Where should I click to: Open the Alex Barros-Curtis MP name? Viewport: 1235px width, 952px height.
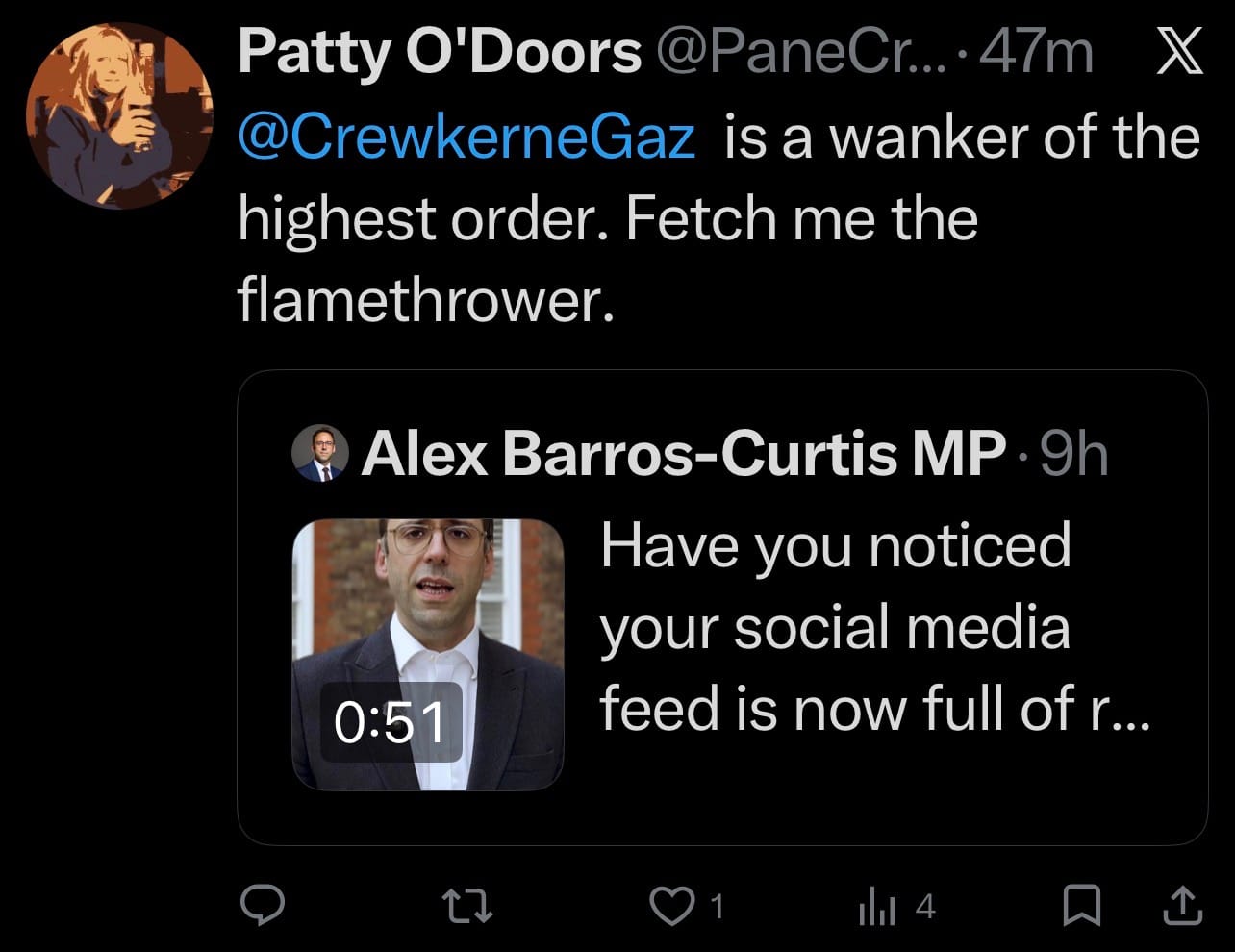click(683, 453)
